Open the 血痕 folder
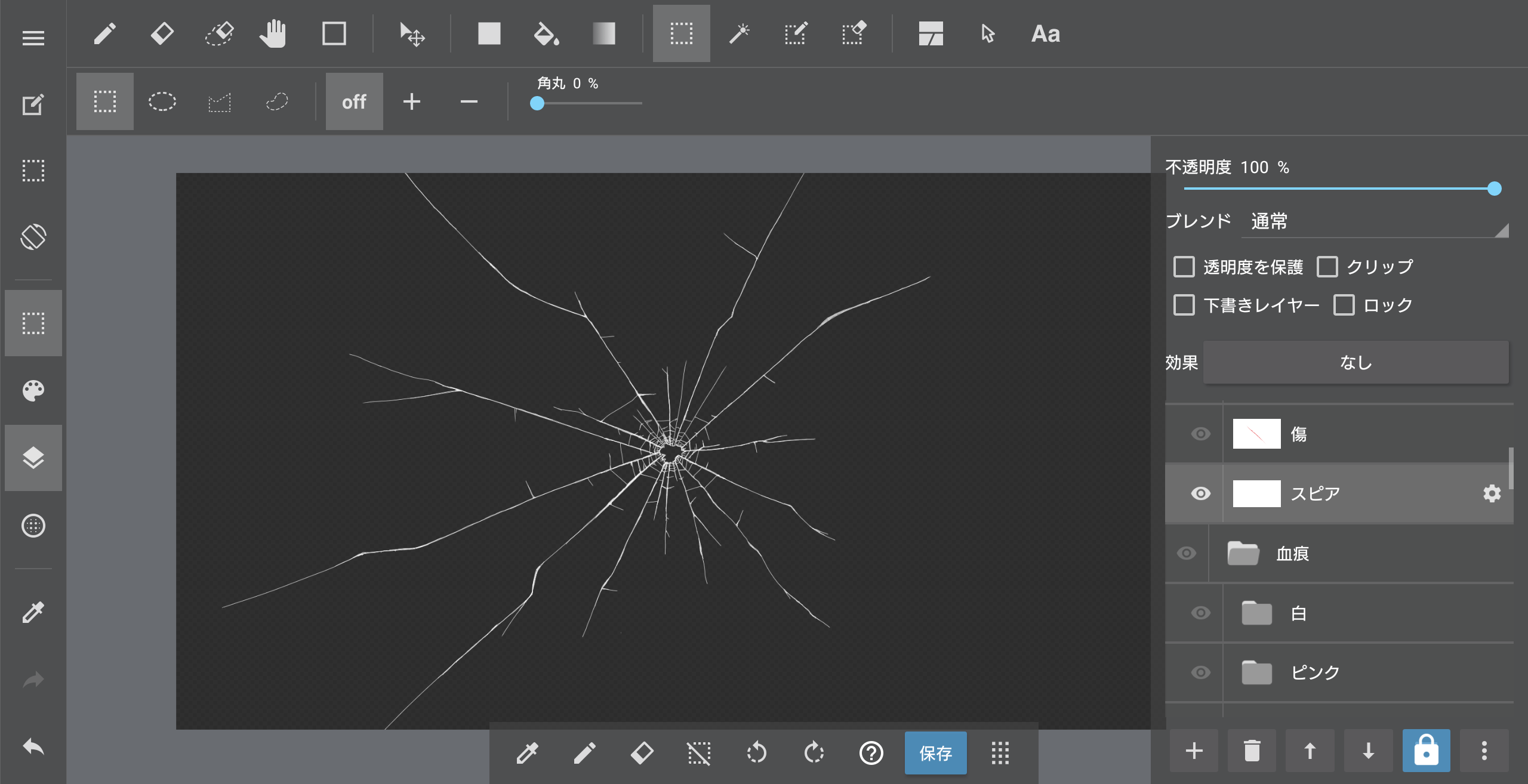The image size is (1528, 784). point(1243,554)
